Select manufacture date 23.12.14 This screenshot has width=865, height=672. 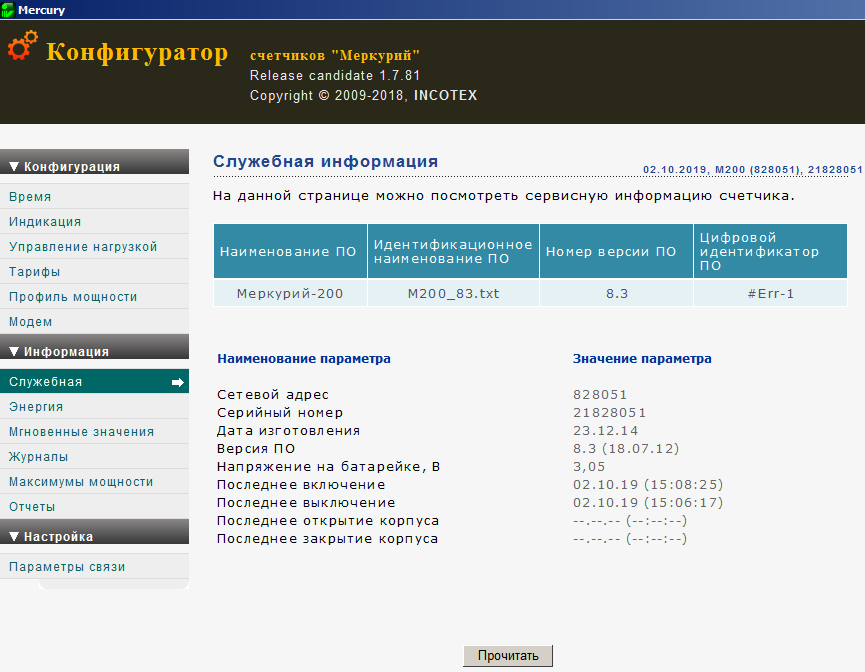tap(605, 431)
